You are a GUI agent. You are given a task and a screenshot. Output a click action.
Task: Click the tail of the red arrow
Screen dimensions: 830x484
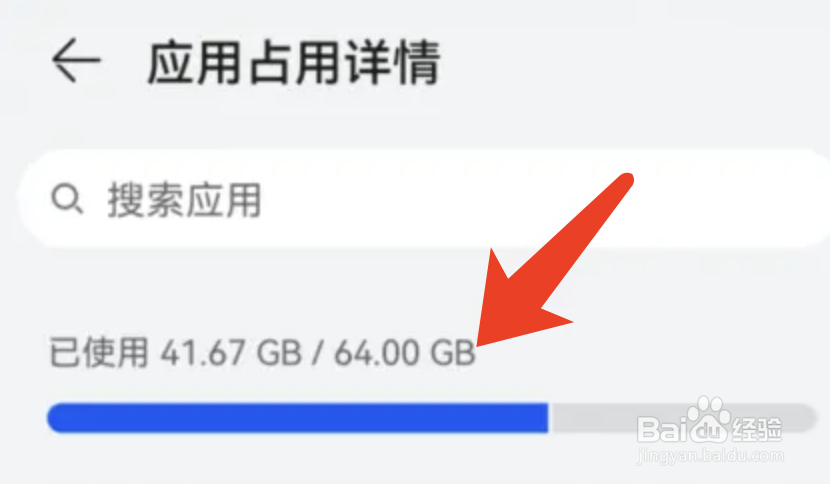coord(625,181)
